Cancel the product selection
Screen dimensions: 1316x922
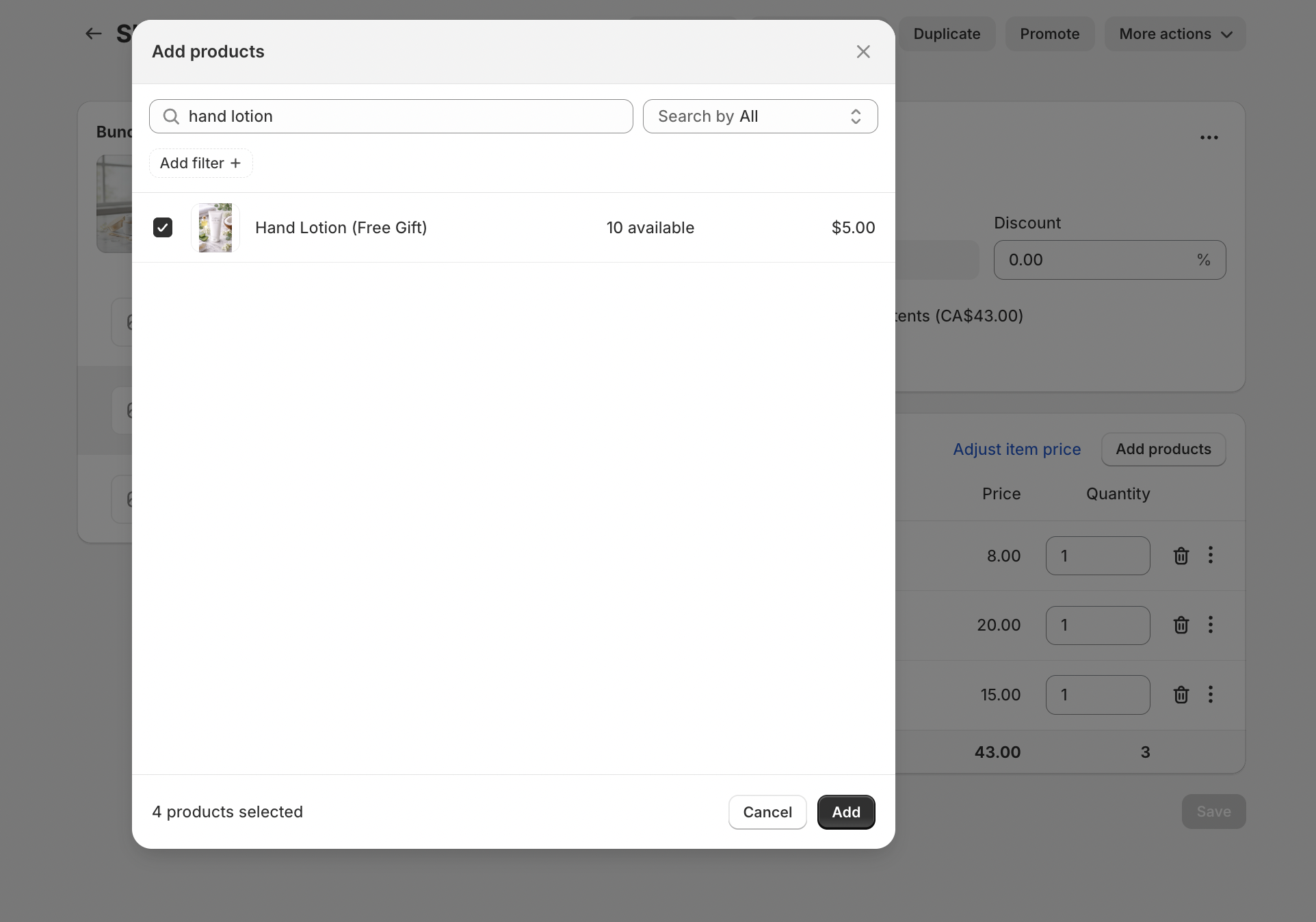coord(767,812)
